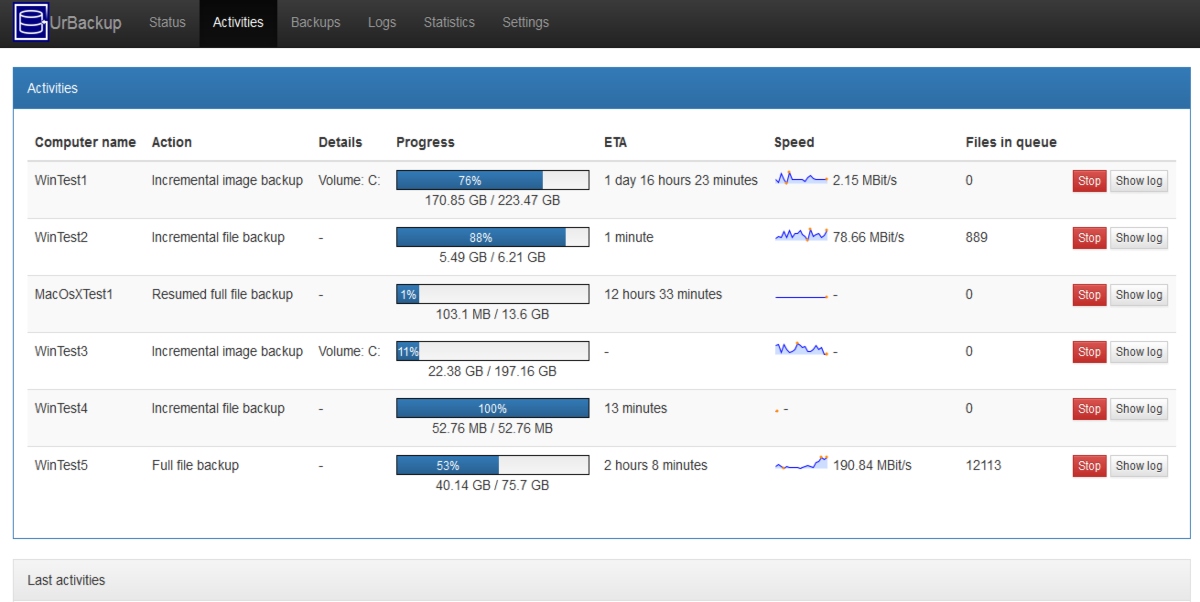Click the Speed column header
Image resolution: width=1200 pixels, height=602 pixels.
click(794, 142)
